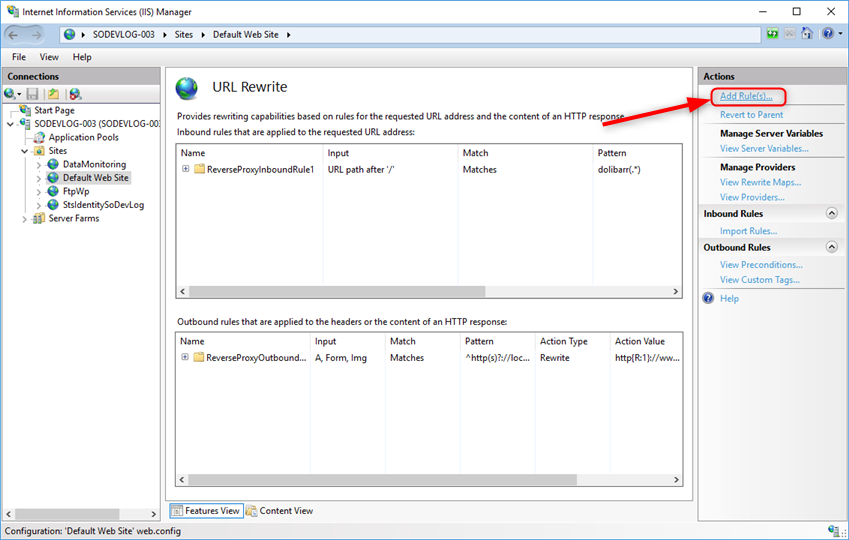Viewport: 849px width, 540px height.
Task: Click right arrow of inbound rules scrollbar
Action: [676, 291]
